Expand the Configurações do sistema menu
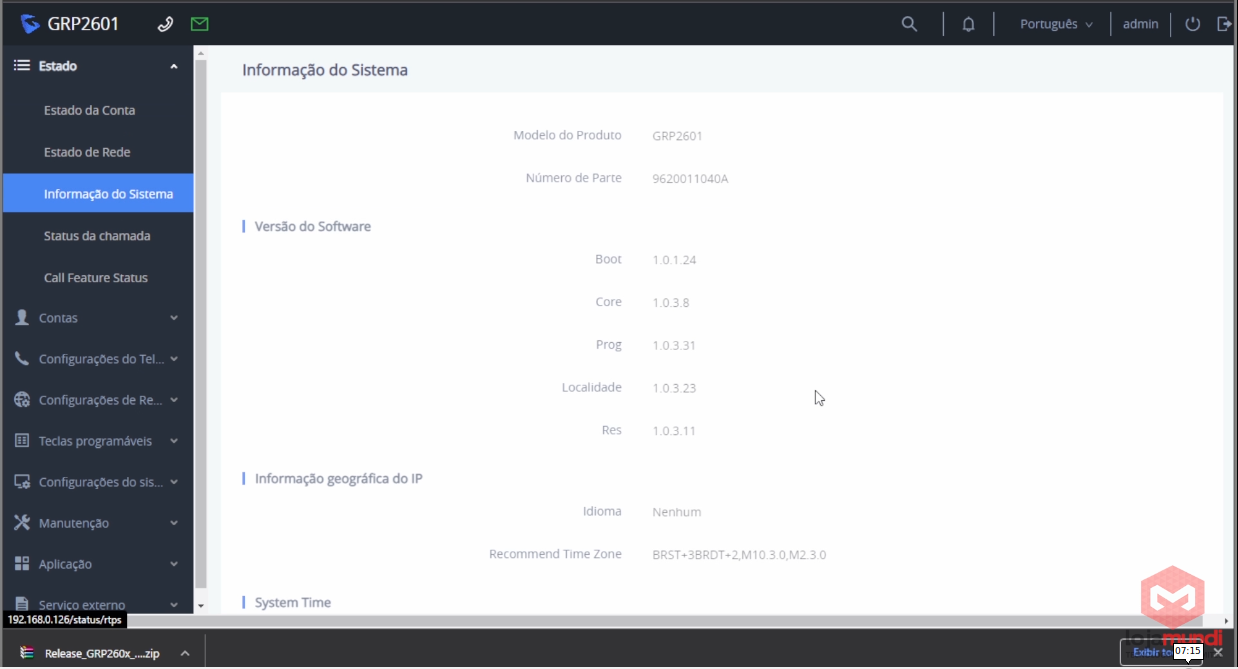The height and width of the screenshot is (669, 1238). tap(174, 482)
